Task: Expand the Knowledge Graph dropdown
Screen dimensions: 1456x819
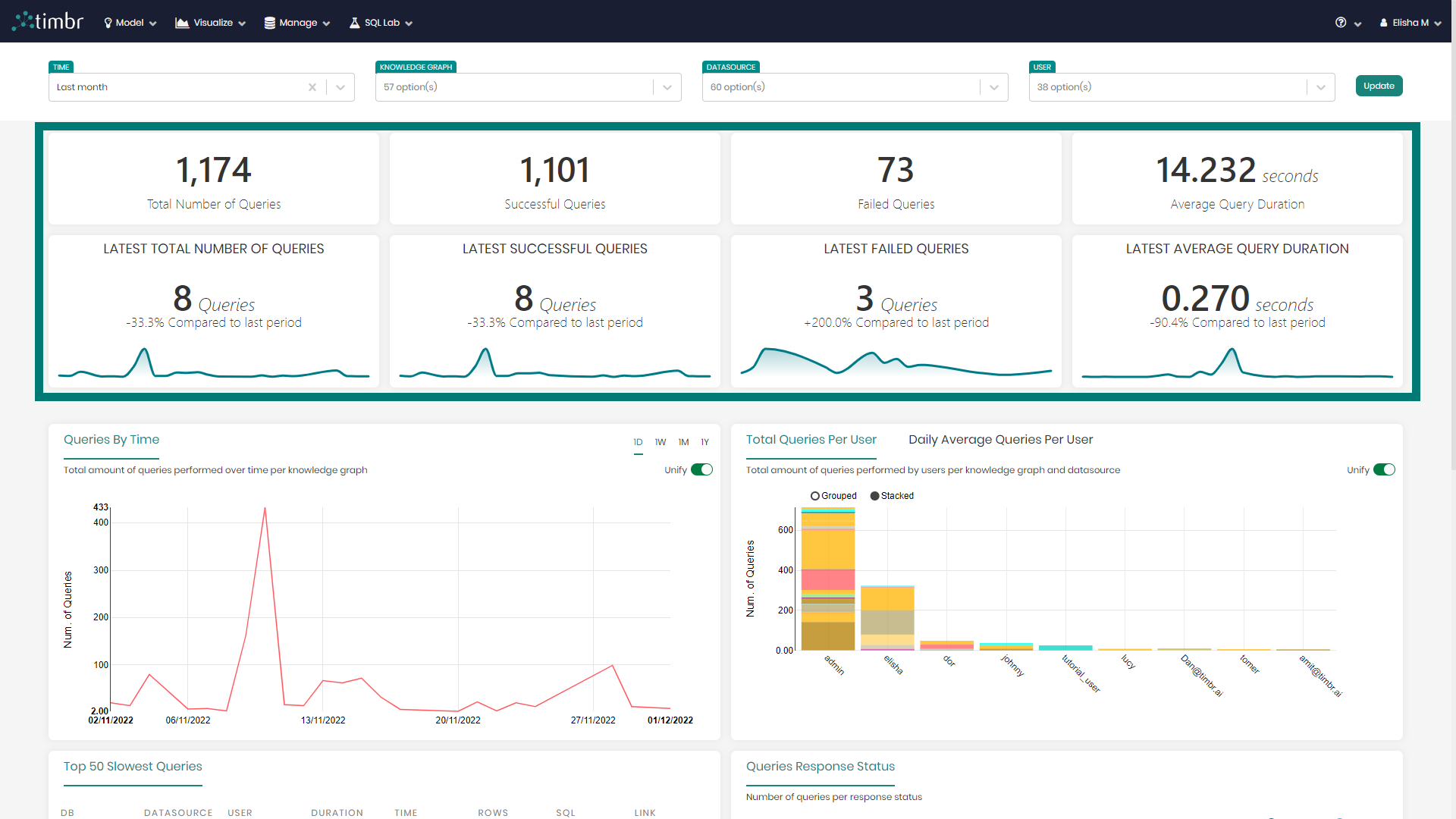Action: pyautogui.click(x=667, y=87)
